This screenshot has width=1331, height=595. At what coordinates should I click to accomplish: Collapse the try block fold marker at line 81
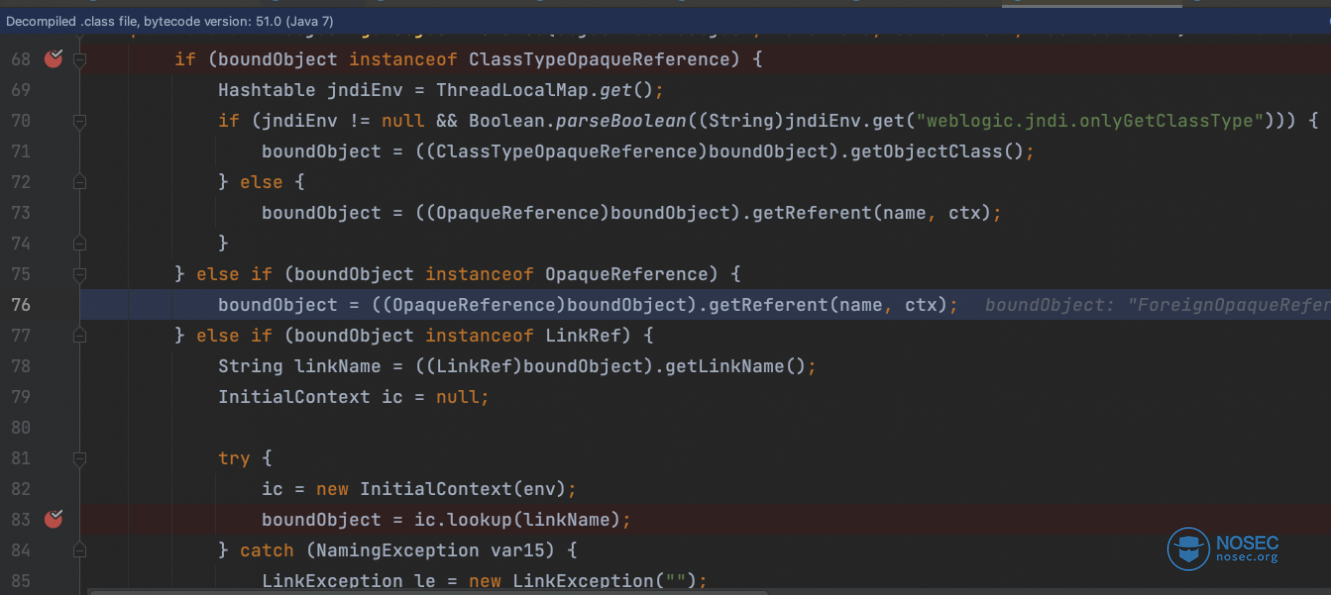(80, 458)
